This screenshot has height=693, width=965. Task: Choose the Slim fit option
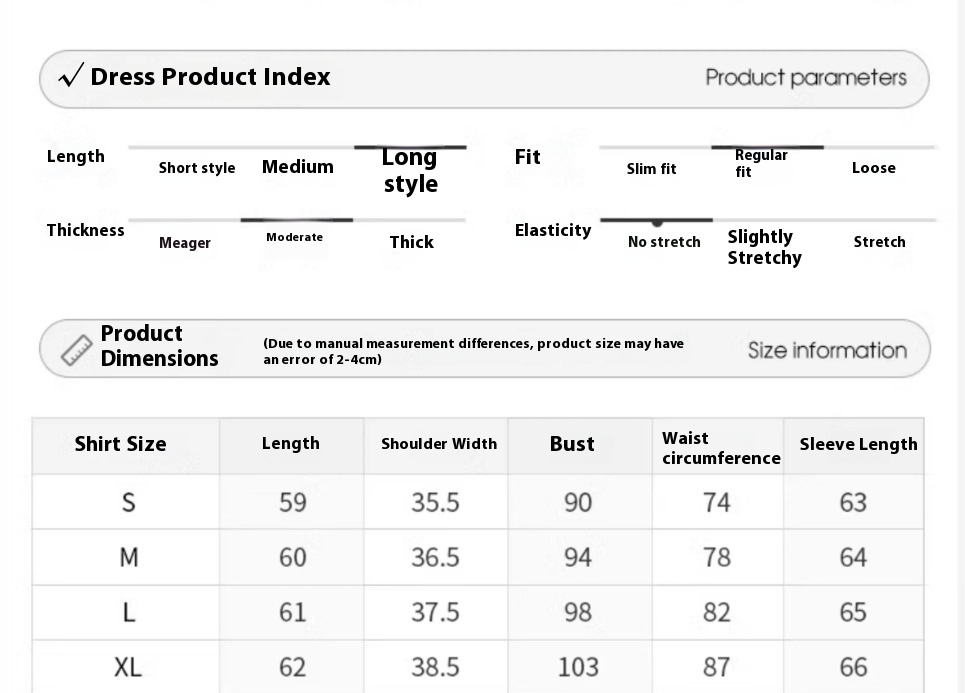[x=651, y=169]
